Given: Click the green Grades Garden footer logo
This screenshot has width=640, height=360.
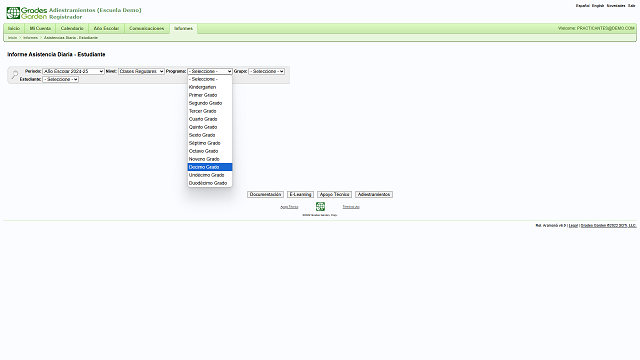Looking at the screenshot, I should (320, 207).
